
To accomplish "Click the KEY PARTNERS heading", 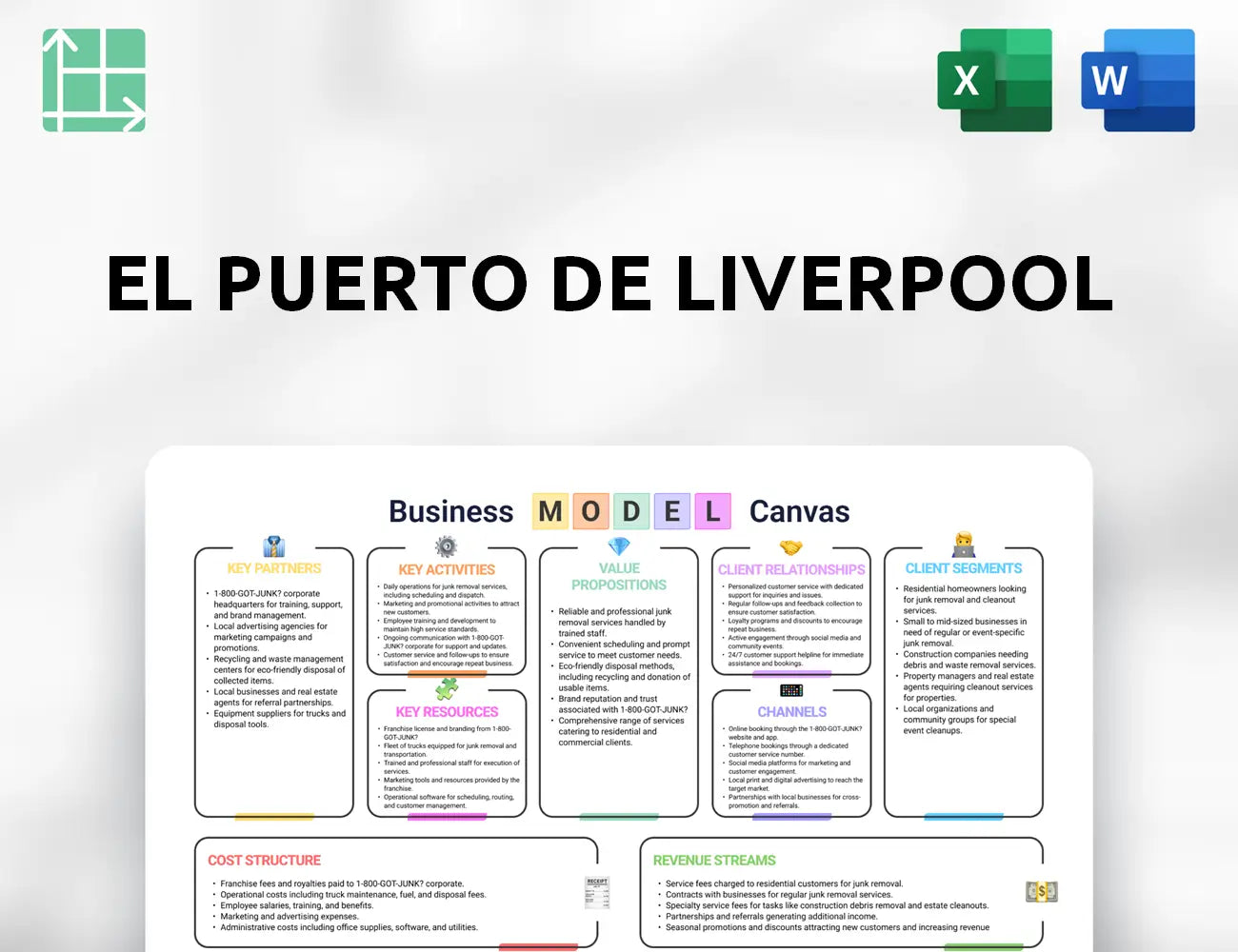I will click(274, 568).
